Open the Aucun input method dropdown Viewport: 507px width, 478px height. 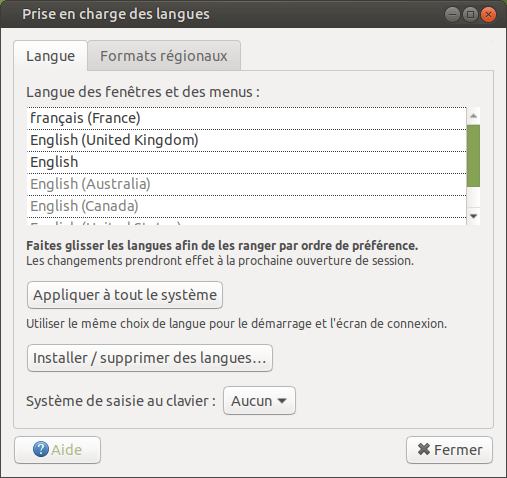[259, 401]
